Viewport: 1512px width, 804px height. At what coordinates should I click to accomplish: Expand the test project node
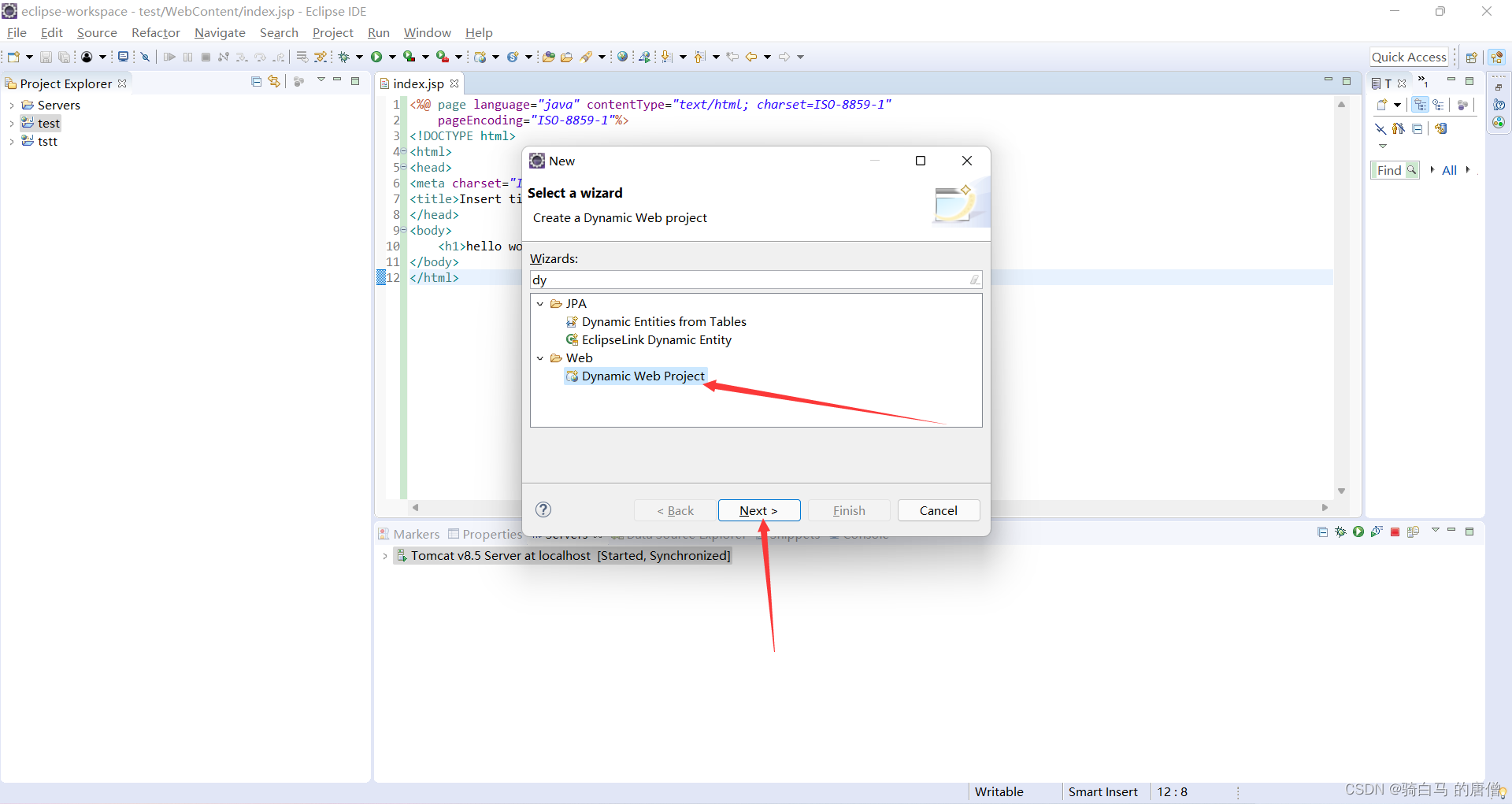coord(11,124)
